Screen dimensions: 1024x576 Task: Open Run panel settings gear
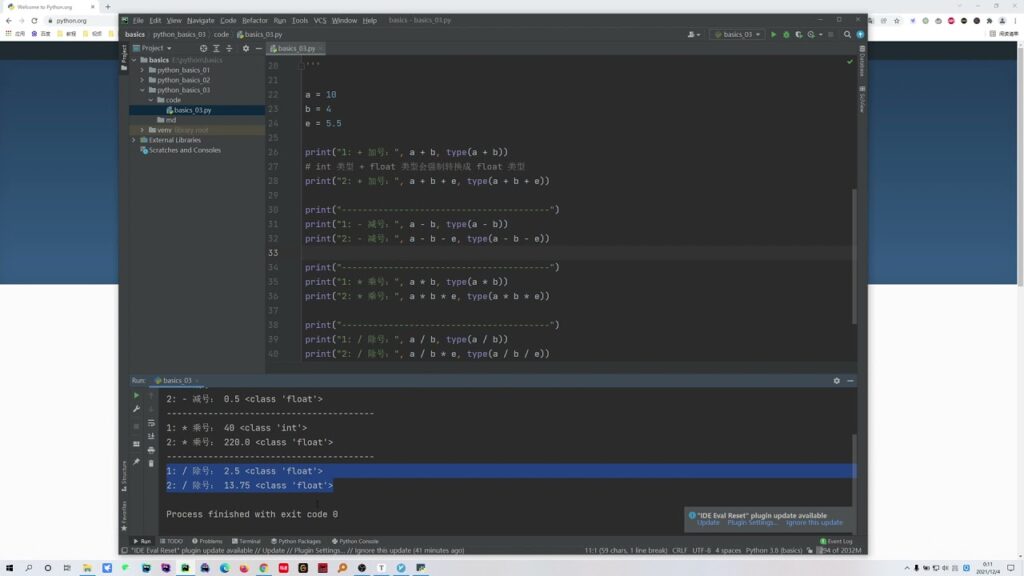[x=837, y=381]
